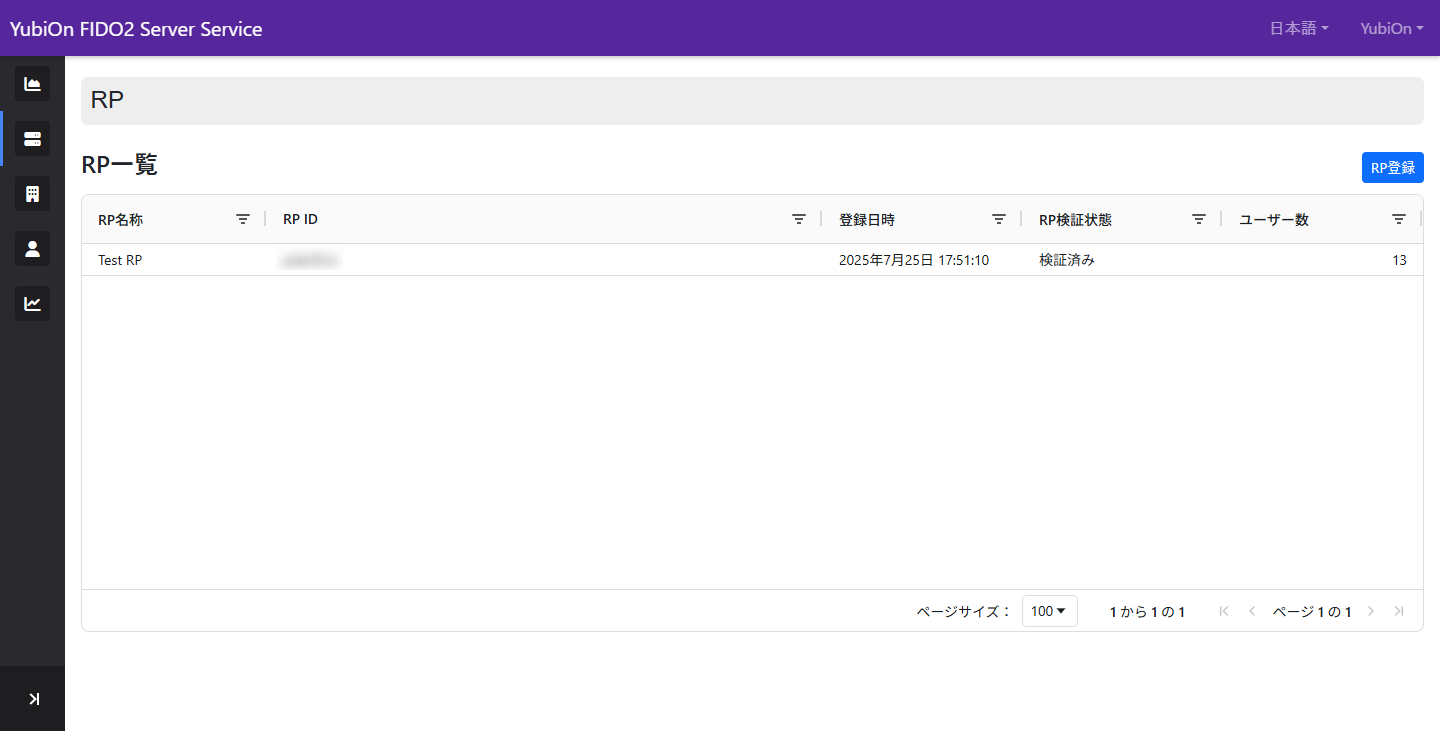Screen dimensions: 1440x731
Task: Open the dashboard area-chart sidebar icon
Action: click(x=32, y=84)
